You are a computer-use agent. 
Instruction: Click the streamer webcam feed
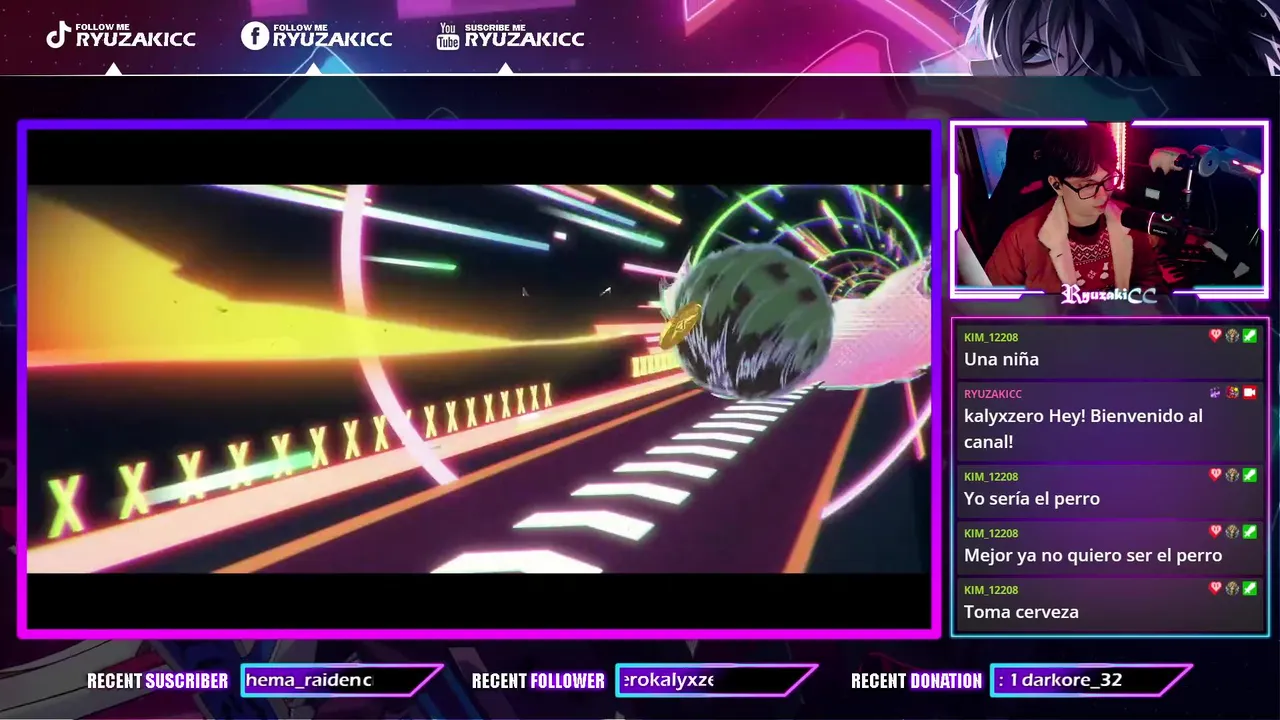(1109, 207)
